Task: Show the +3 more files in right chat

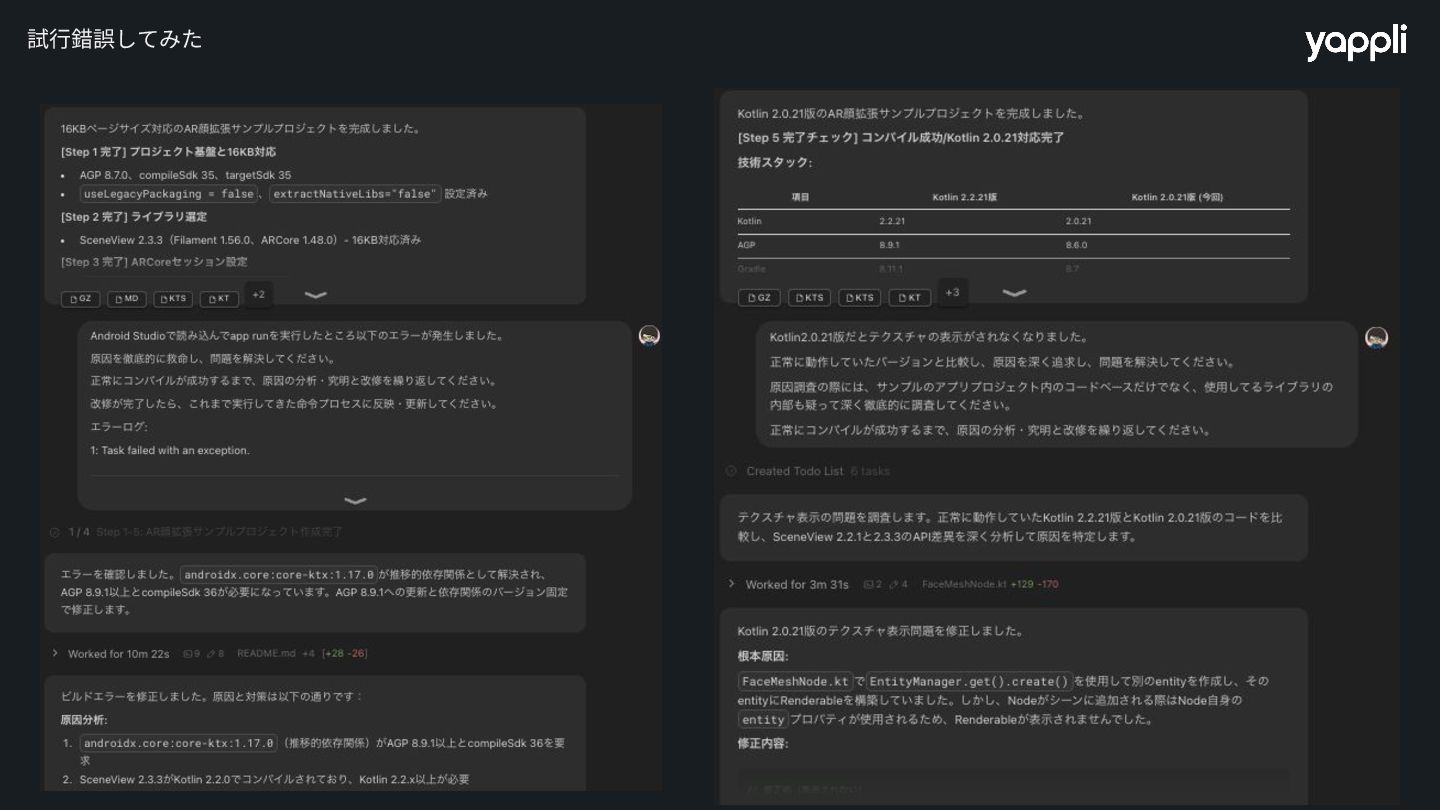Action: [x=952, y=293]
